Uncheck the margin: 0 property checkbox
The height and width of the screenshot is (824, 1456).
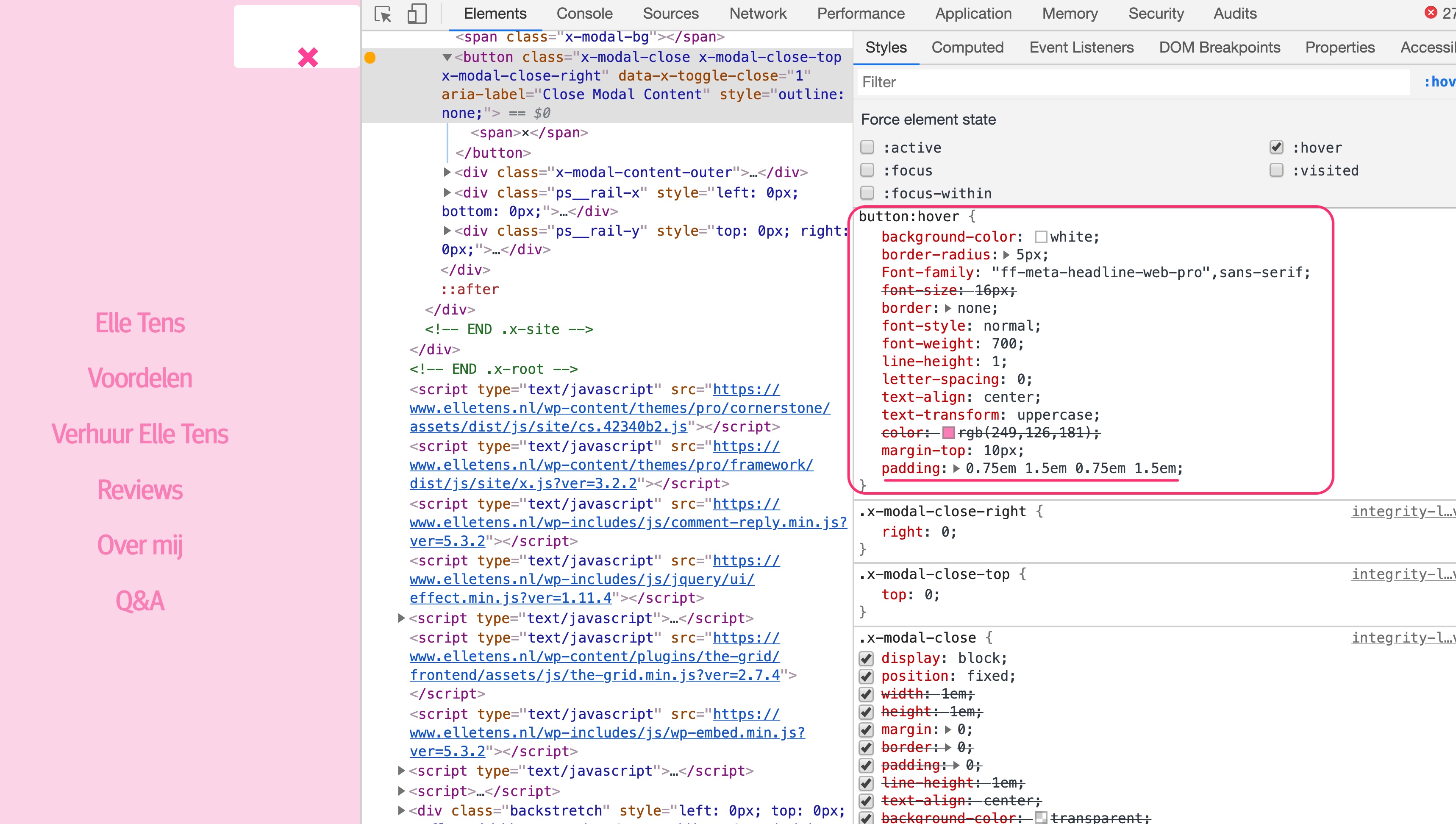[x=866, y=729]
